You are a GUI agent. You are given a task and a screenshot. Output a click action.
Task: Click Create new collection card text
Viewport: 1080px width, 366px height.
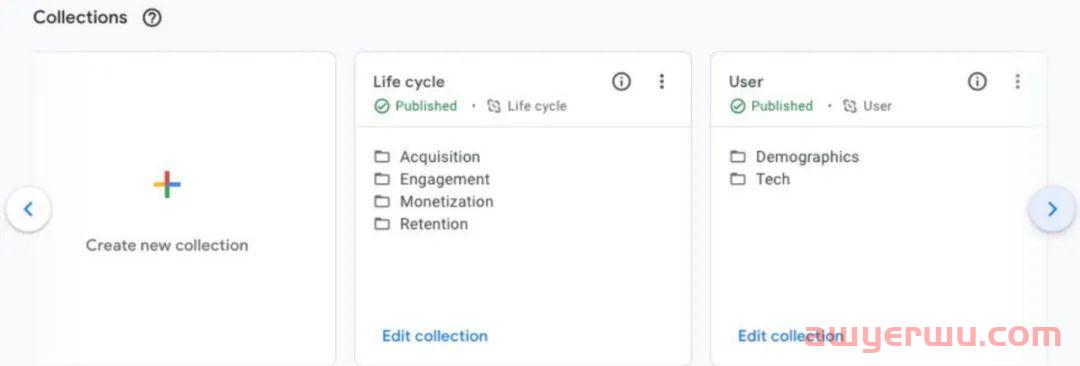pyautogui.click(x=167, y=245)
